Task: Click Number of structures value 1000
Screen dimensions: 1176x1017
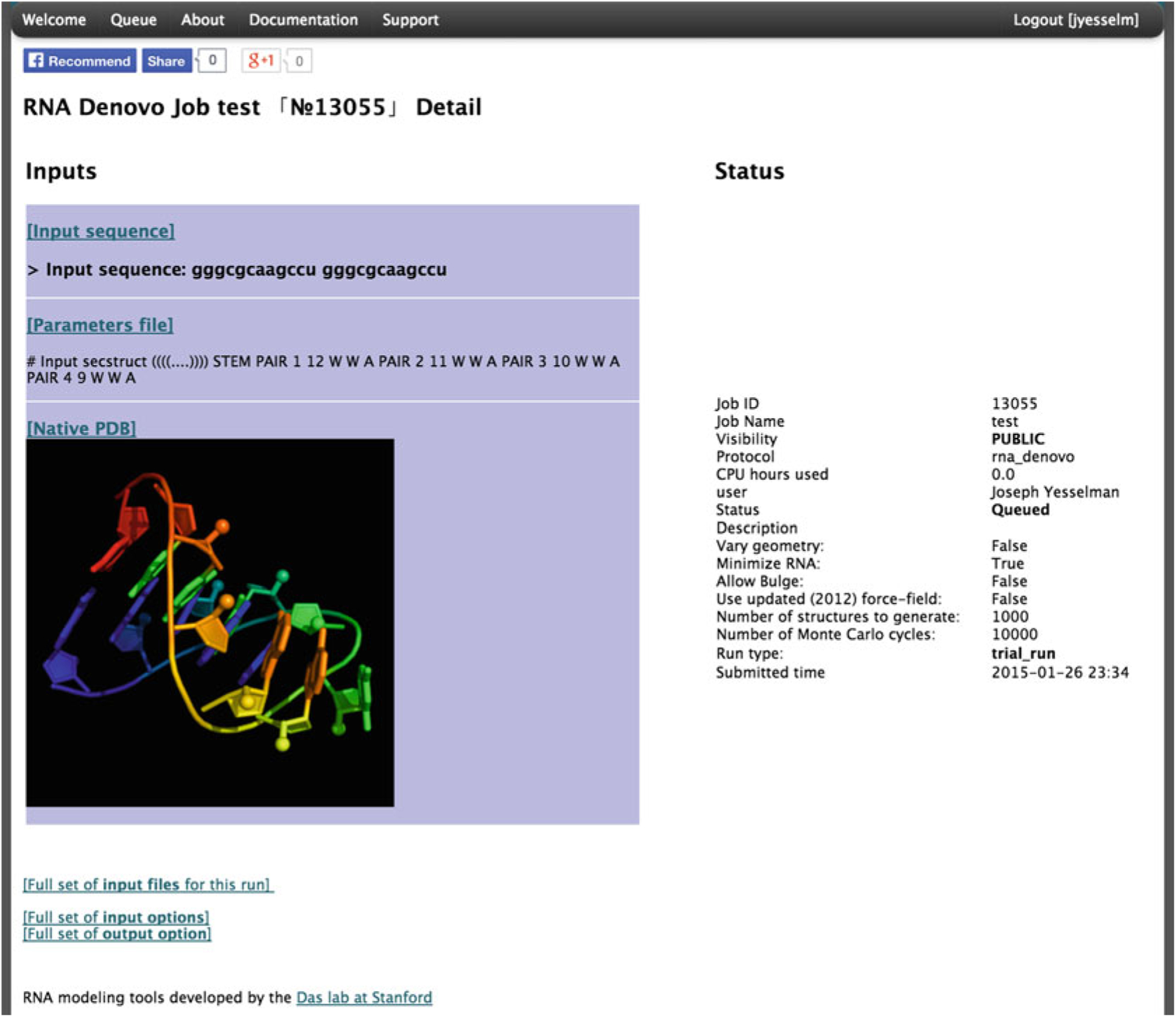Action: [x=1010, y=616]
